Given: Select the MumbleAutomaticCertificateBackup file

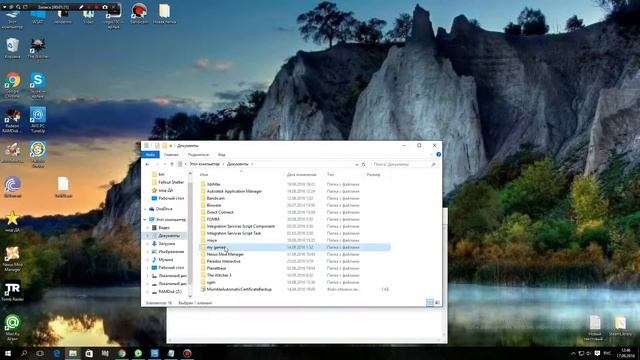Looking at the screenshot, I should pos(239,289).
